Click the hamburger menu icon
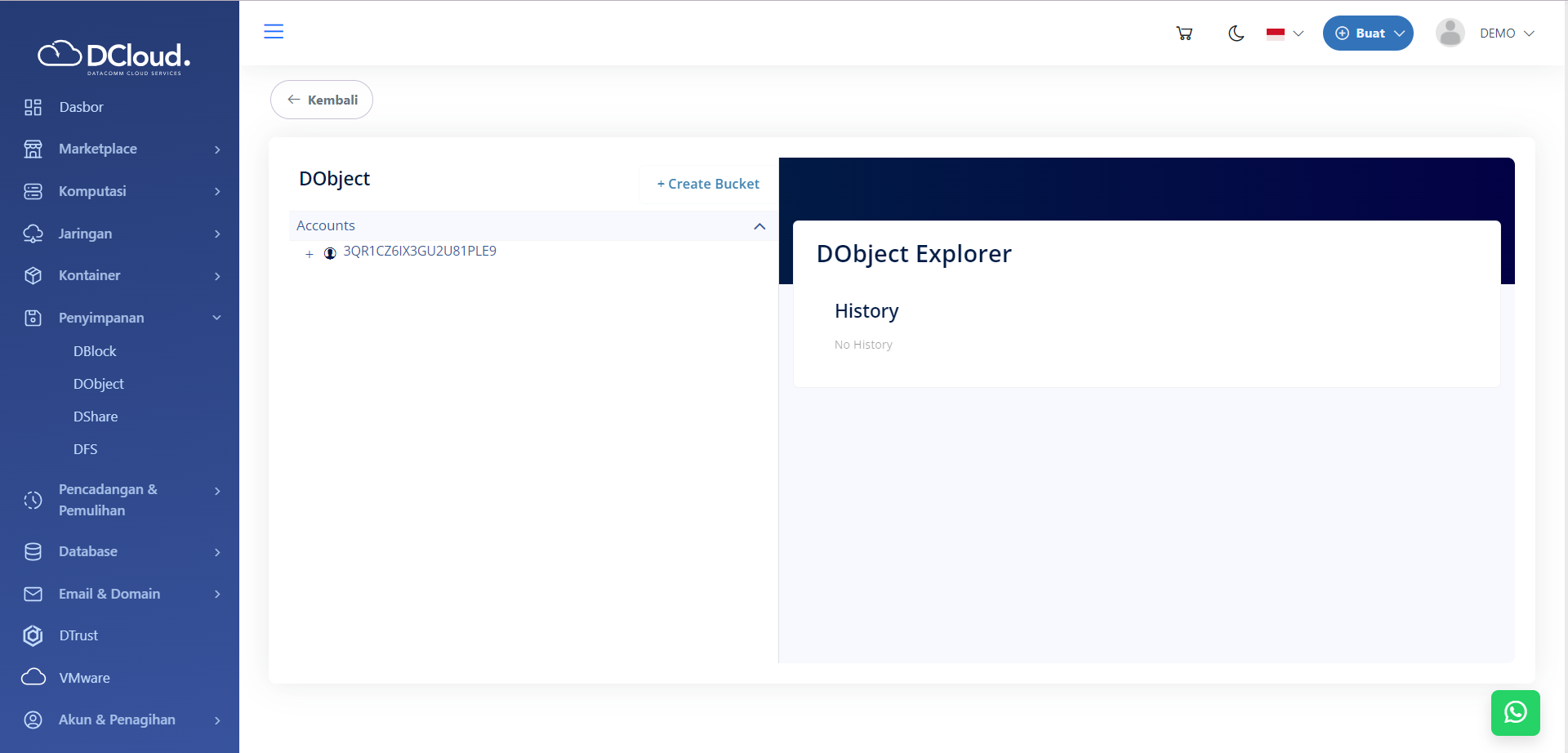 274,32
